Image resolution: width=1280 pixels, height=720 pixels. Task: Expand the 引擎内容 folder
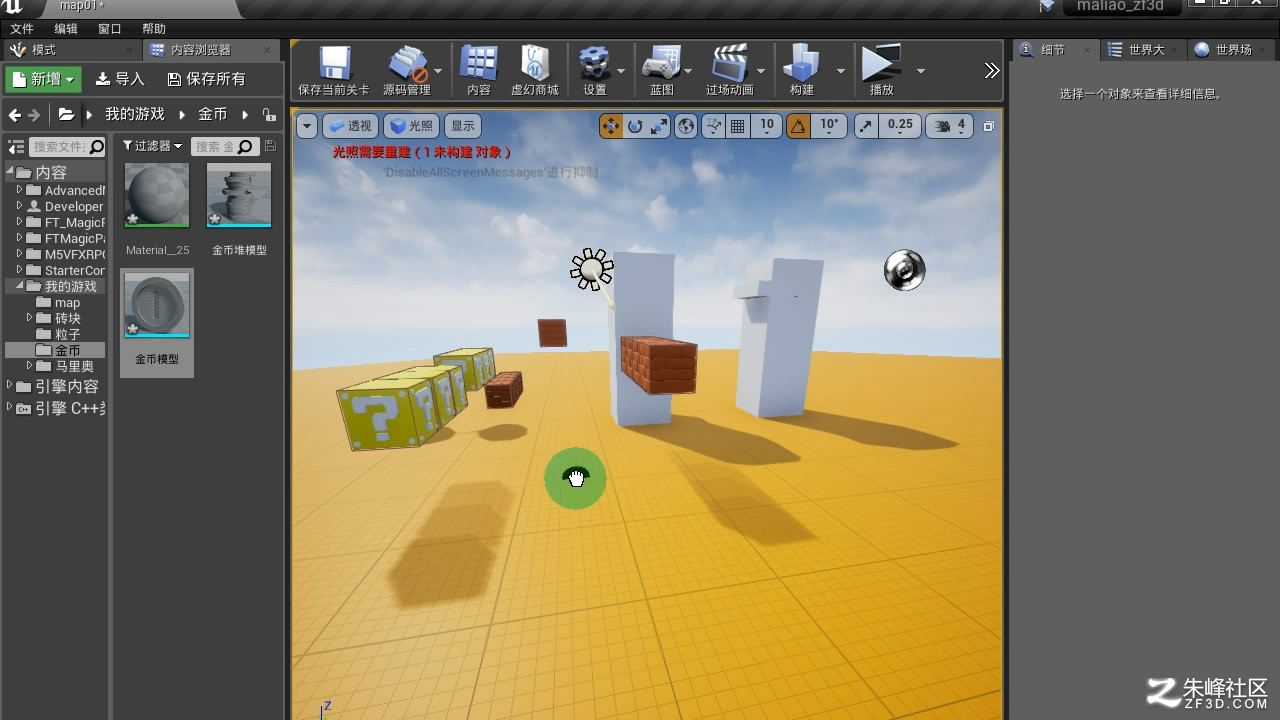[x=10, y=386]
